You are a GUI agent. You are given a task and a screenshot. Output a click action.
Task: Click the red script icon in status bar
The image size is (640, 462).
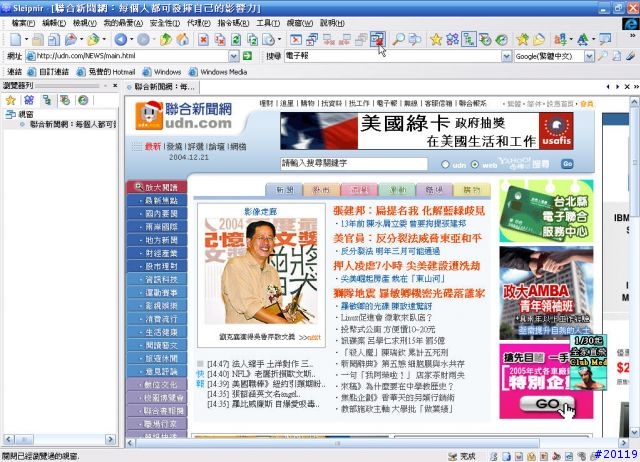556,456
